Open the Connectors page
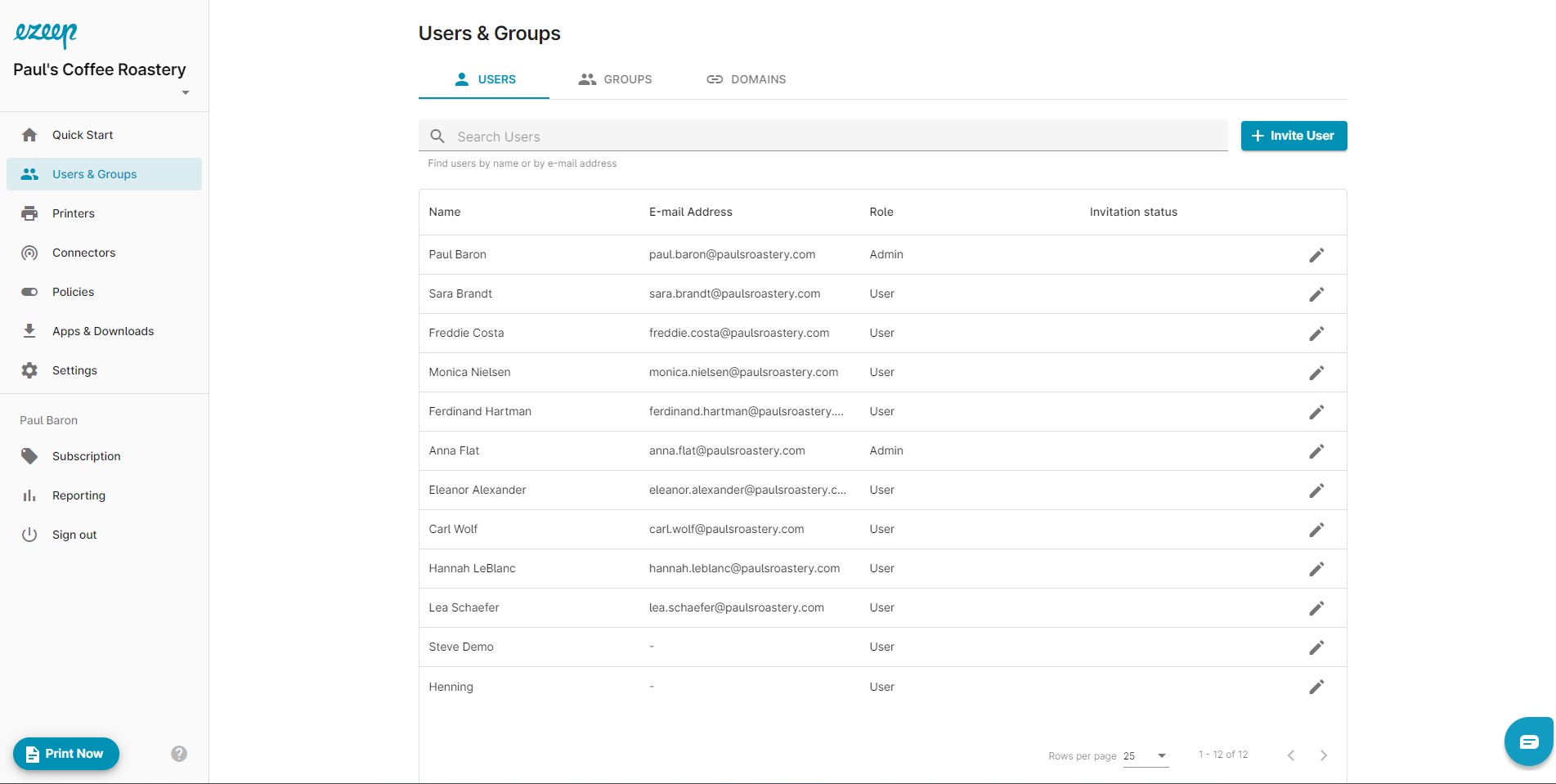 tap(104, 253)
